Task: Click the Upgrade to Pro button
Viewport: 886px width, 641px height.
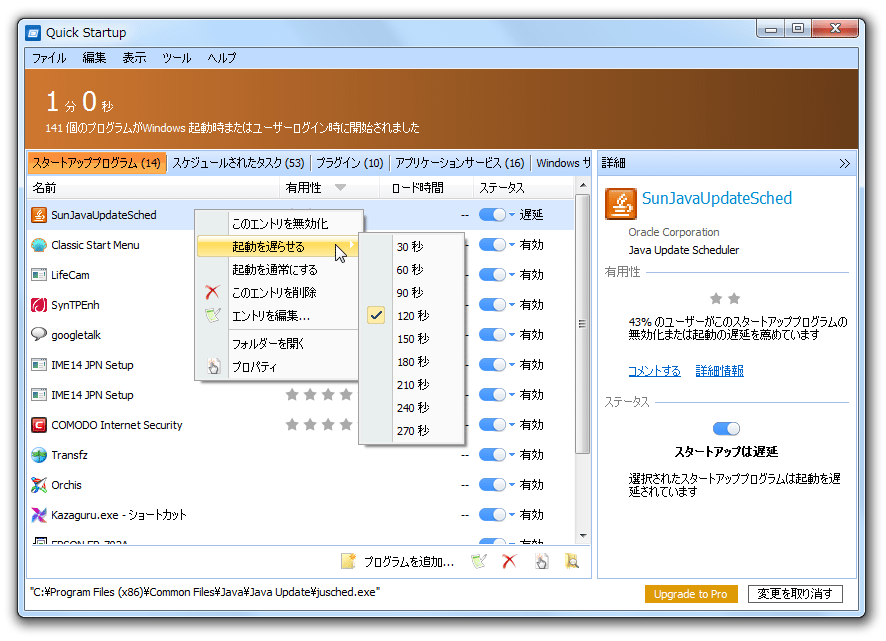Action: pyautogui.click(x=690, y=594)
